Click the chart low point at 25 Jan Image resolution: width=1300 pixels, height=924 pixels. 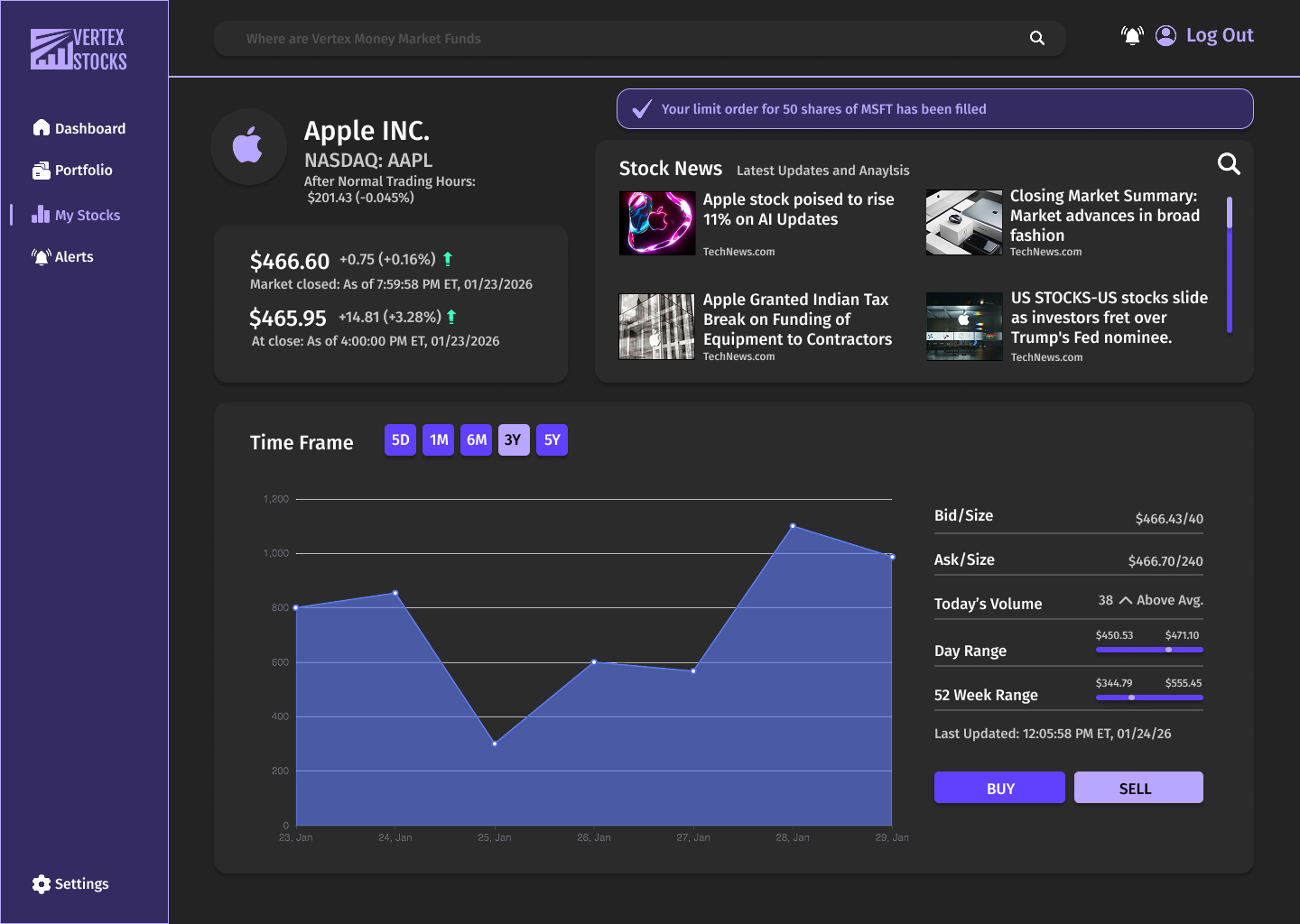point(495,744)
